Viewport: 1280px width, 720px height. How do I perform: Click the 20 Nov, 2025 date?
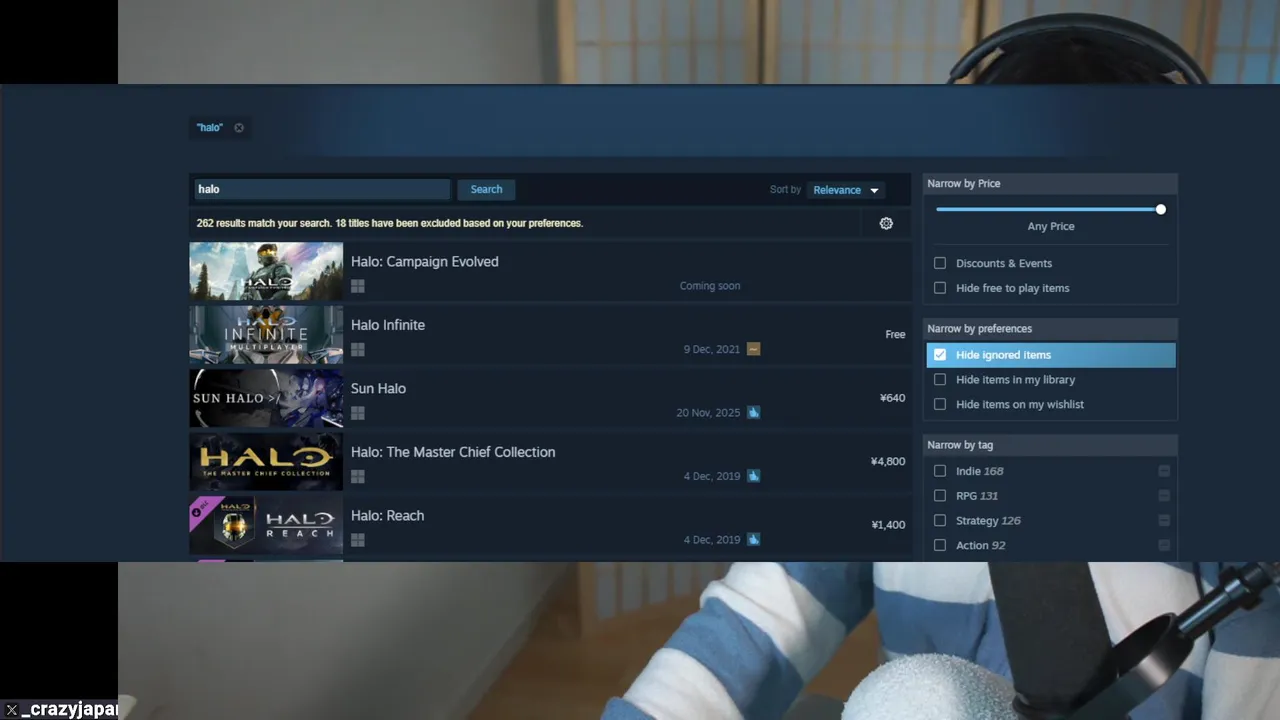click(708, 413)
